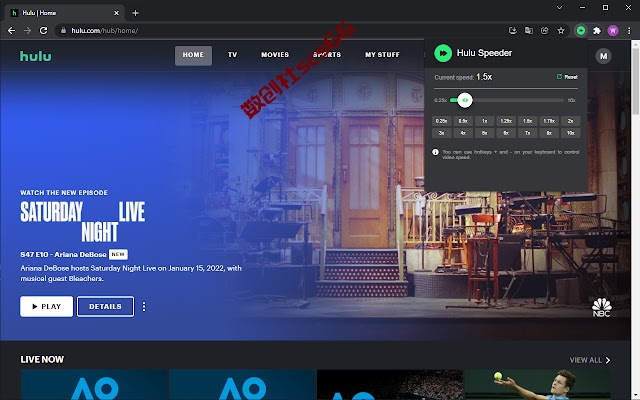The width and height of the screenshot is (640, 400).
Task: Open second Live Now AO thumbnail
Action: point(243,385)
